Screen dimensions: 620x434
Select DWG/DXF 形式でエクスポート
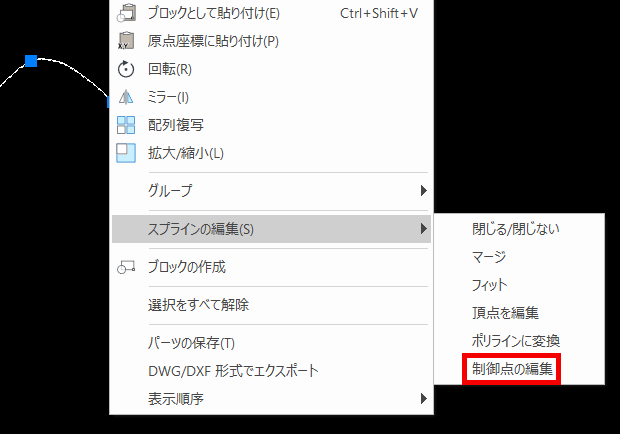point(271,371)
